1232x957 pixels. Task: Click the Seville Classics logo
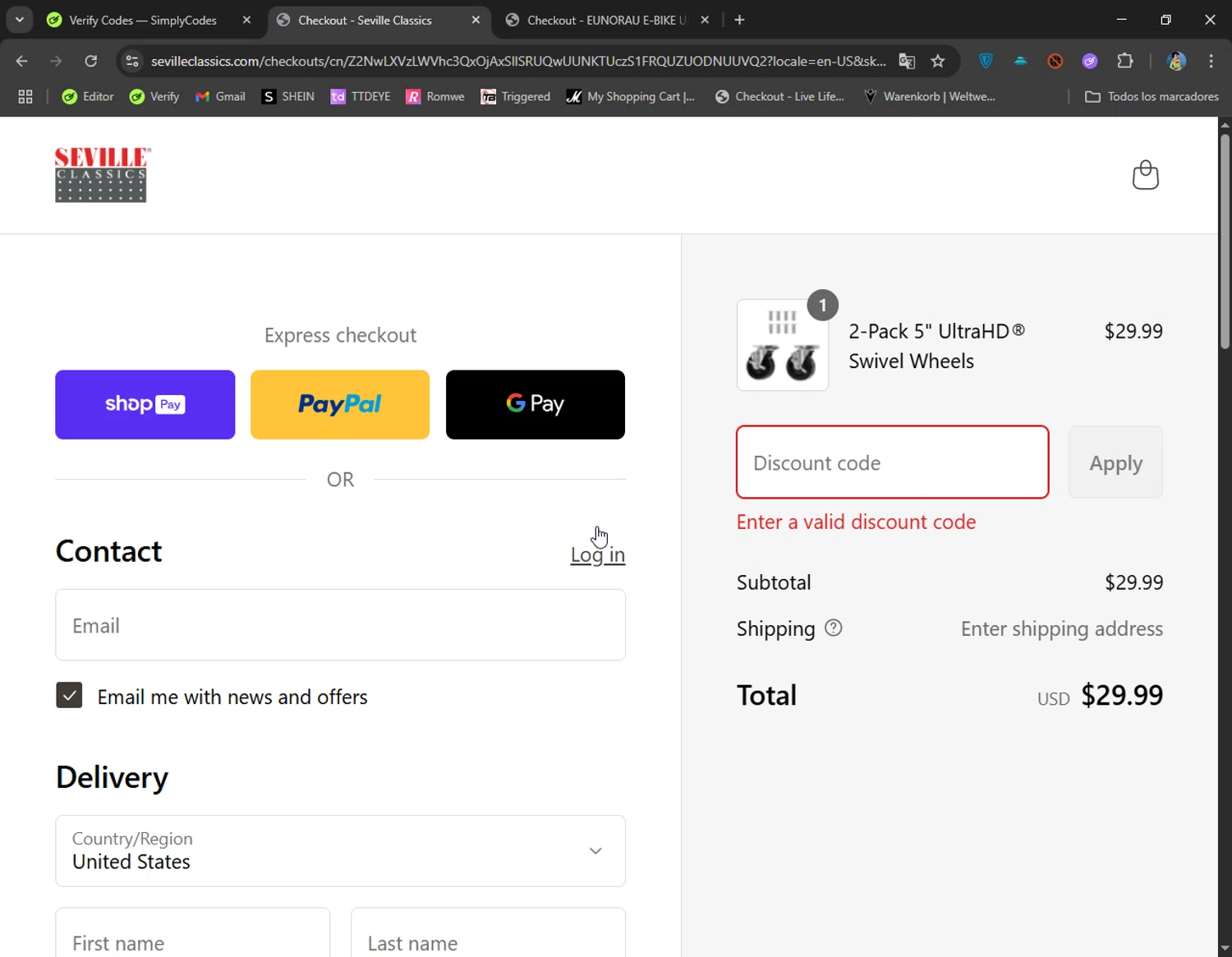point(103,175)
